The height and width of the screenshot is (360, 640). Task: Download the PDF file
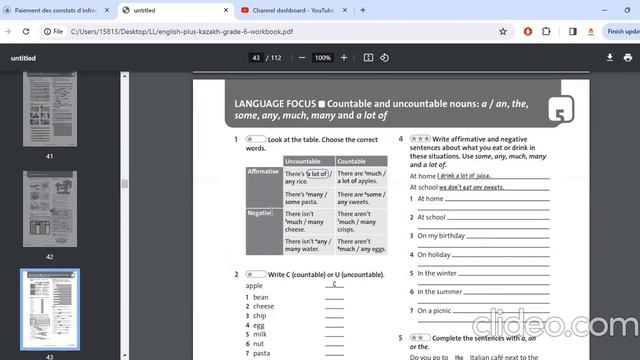click(x=610, y=58)
